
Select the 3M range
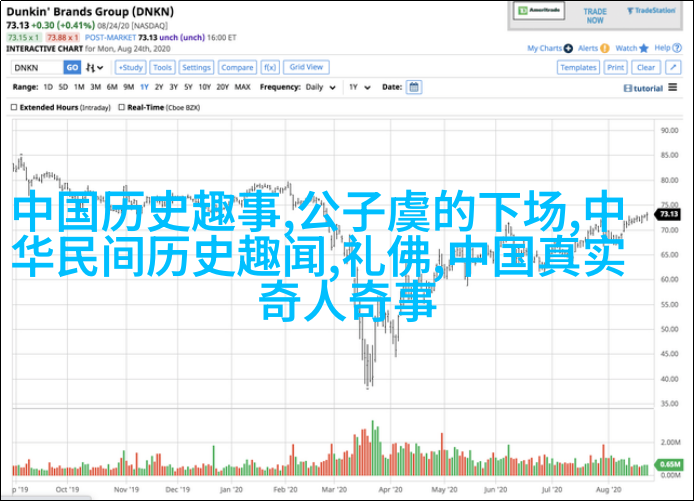point(96,87)
